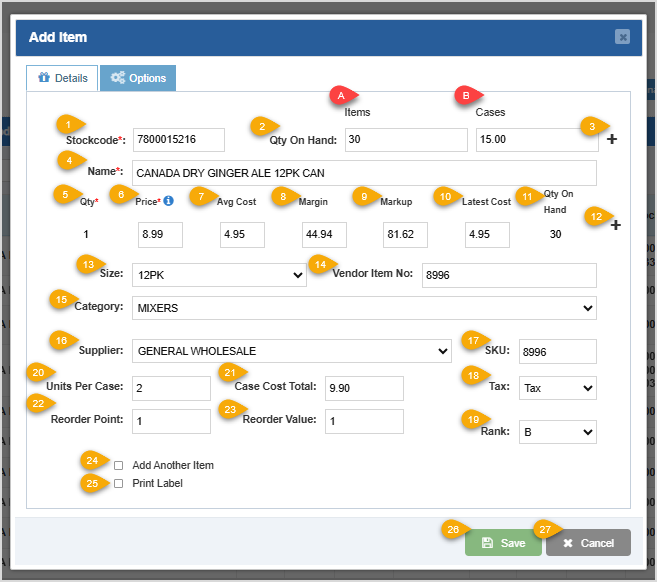Open the Options tab
Screen dimensions: 657x582
click(x=138, y=78)
